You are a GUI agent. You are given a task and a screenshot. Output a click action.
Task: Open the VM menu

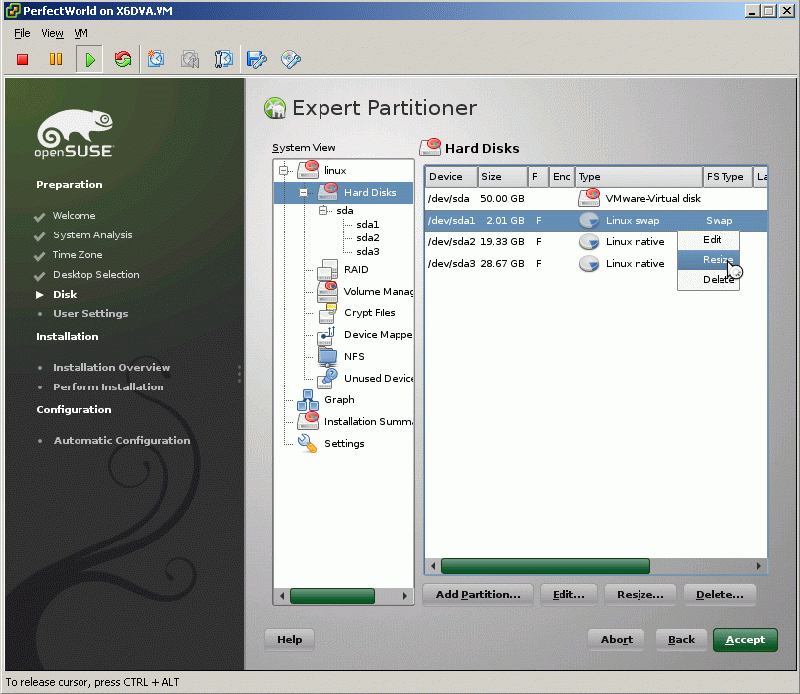point(81,33)
